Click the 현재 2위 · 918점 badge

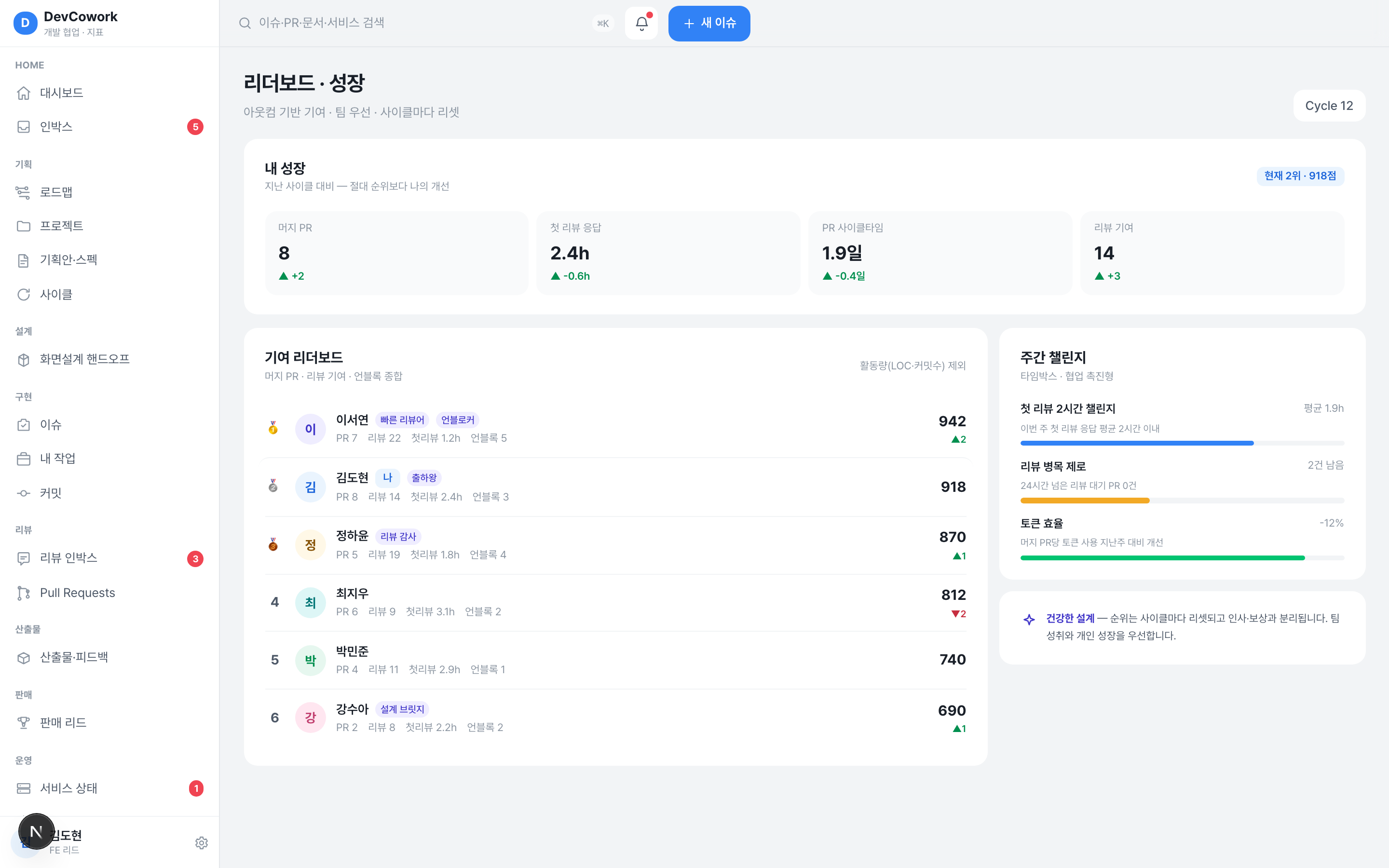(x=1300, y=176)
